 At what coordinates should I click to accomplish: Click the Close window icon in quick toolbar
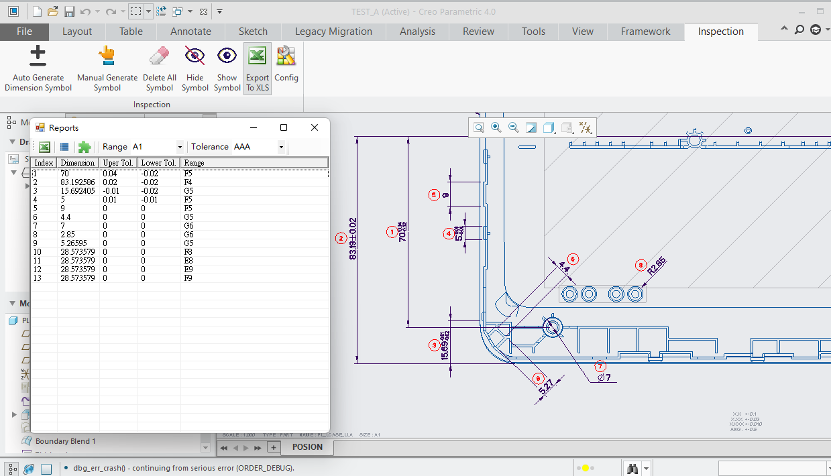(x=203, y=11)
